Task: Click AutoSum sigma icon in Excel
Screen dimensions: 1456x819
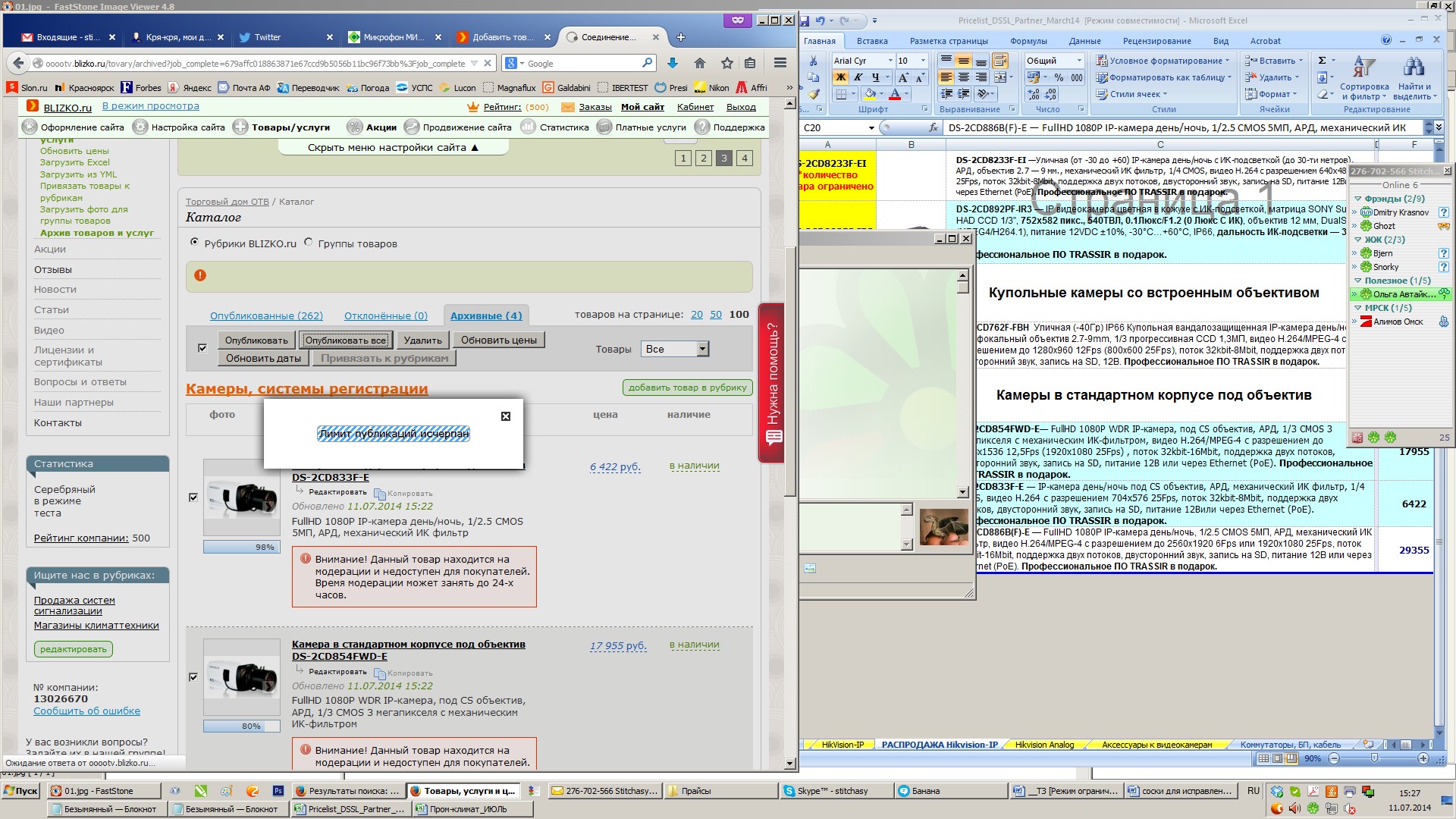Action: pyautogui.click(x=1323, y=61)
